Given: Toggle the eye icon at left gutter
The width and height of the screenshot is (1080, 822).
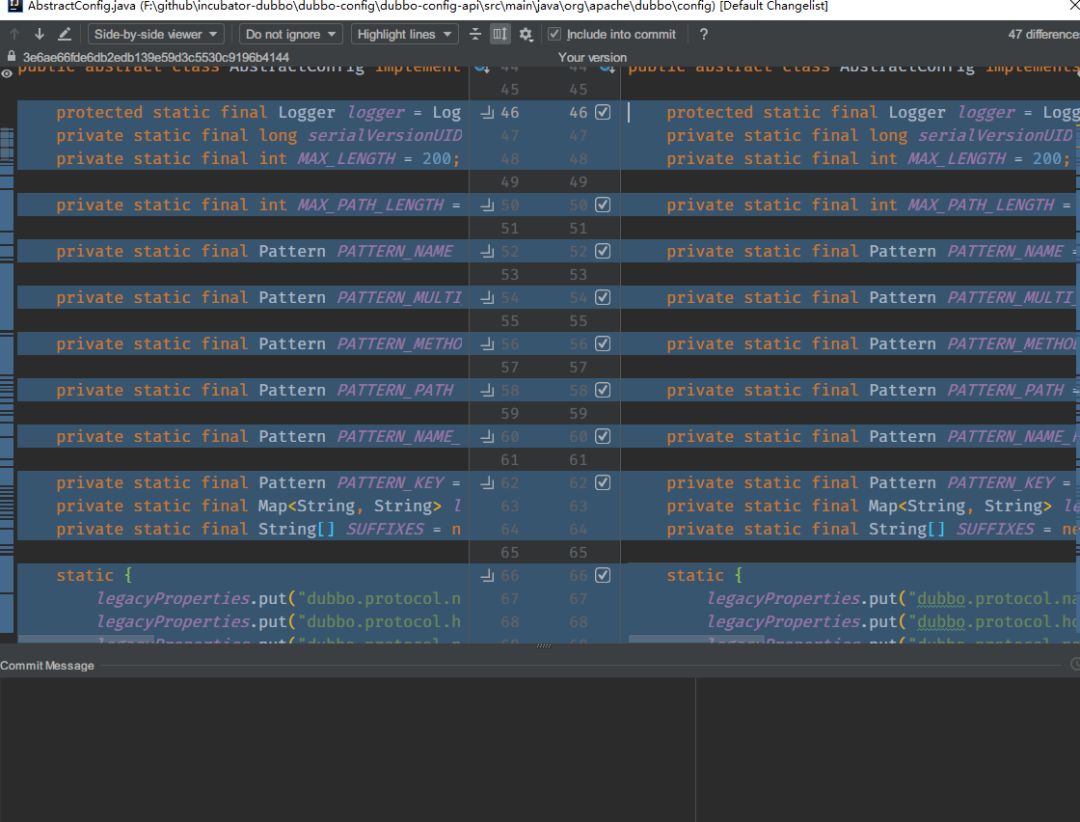Looking at the screenshot, I should point(7,74).
